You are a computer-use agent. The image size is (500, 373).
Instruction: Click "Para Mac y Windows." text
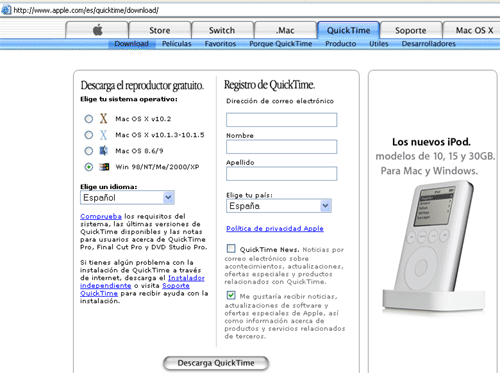pos(429,171)
